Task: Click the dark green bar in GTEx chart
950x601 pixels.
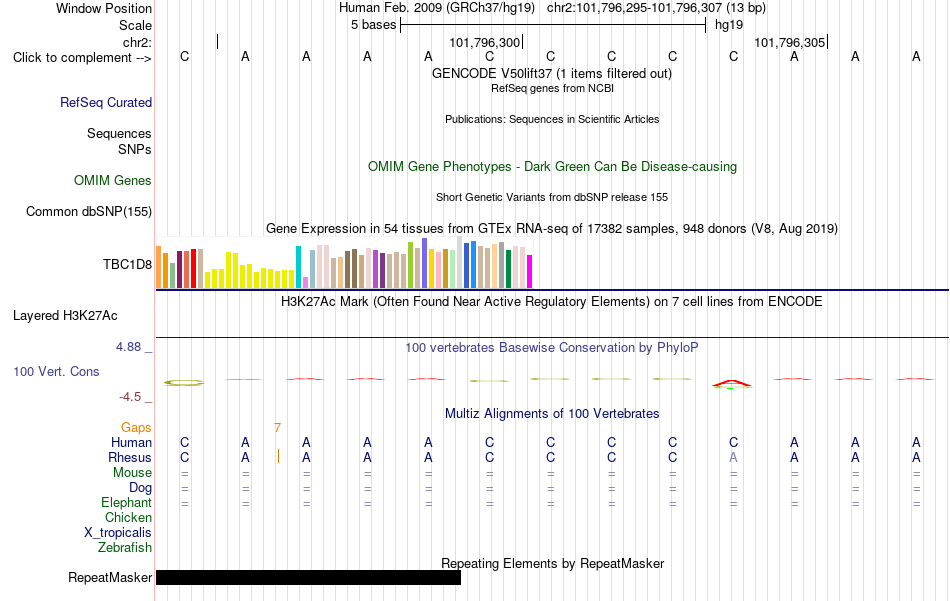Action: click(x=508, y=269)
